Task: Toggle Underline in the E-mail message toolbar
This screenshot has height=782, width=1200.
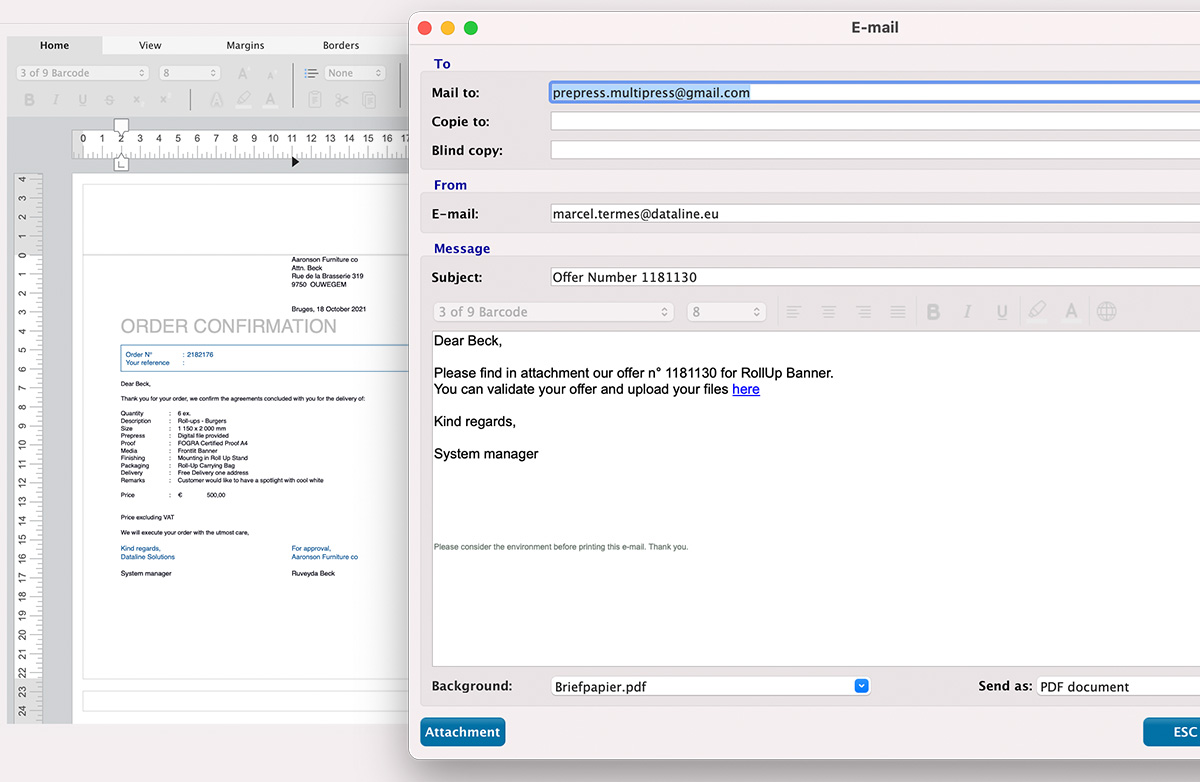Action: (x=1002, y=312)
